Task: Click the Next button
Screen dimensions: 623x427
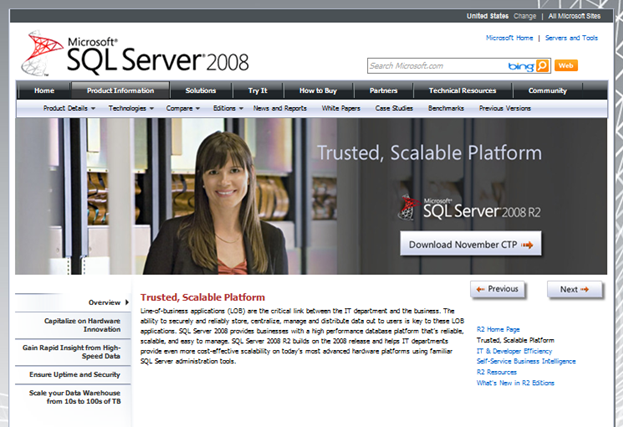Action: pos(575,290)
